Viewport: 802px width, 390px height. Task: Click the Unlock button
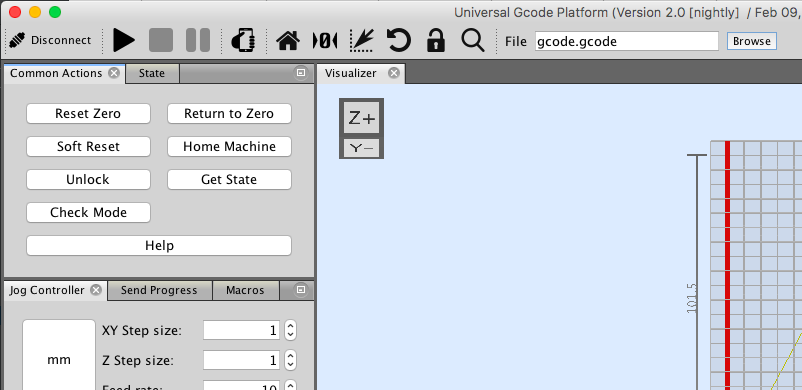88,180
